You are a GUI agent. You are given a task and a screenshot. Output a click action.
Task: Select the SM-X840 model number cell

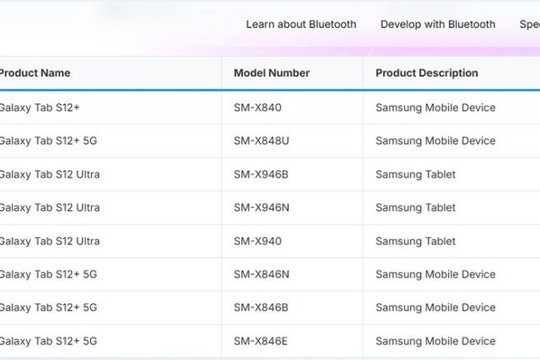click(x=258, y=108)
